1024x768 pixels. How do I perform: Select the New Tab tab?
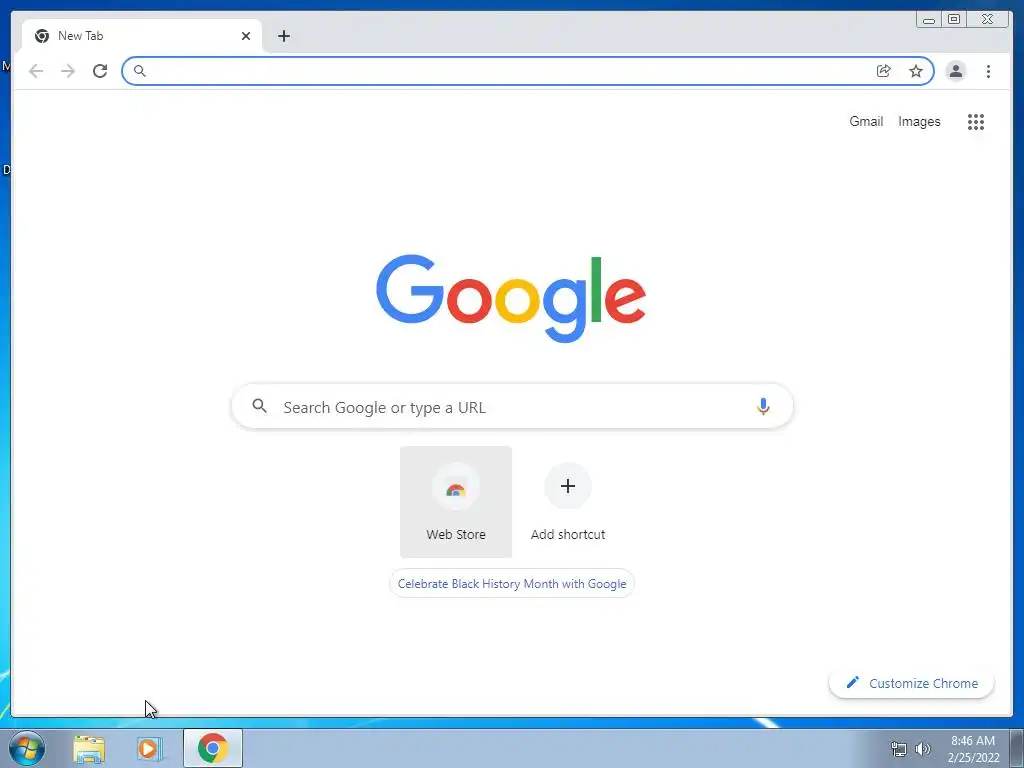click(x=142, y=36)
